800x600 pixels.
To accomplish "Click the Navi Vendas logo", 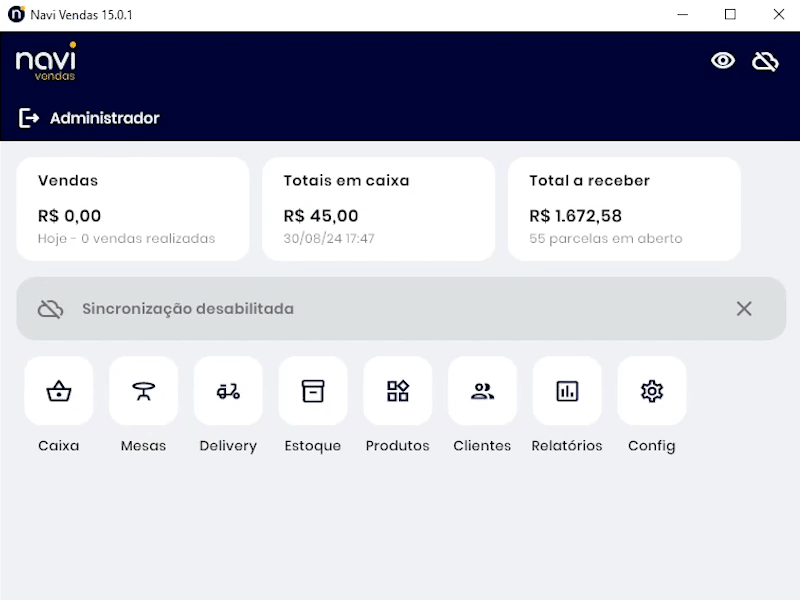I will click(x=46, y=62).
